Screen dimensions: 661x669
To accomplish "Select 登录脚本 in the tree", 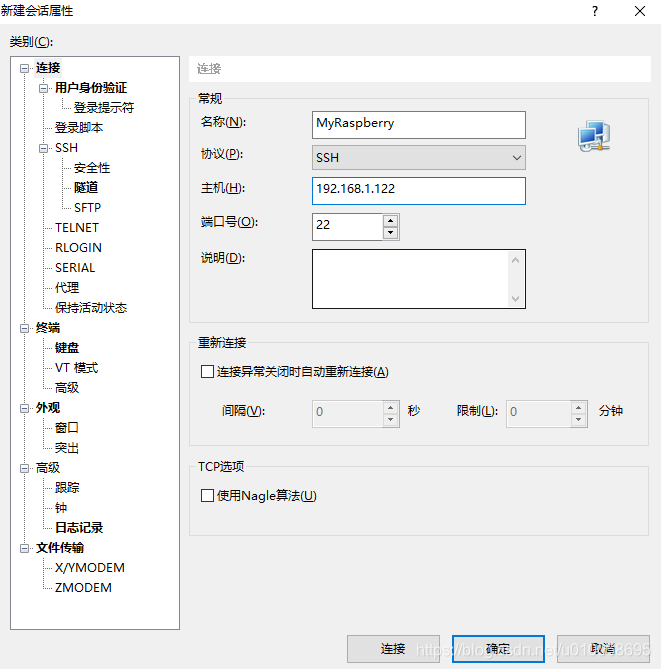I will pos(79,128).
